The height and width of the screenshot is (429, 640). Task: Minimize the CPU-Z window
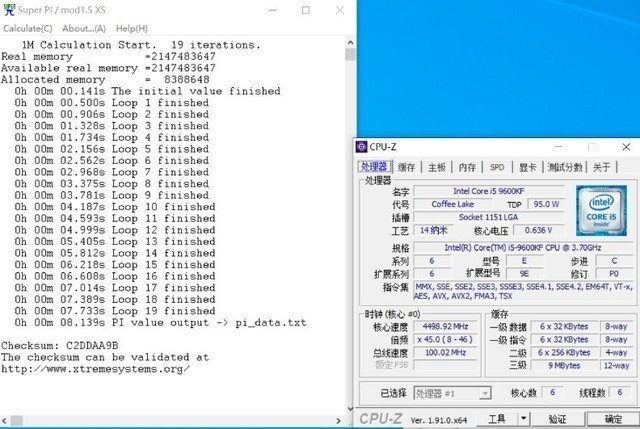tap(559, 147)
